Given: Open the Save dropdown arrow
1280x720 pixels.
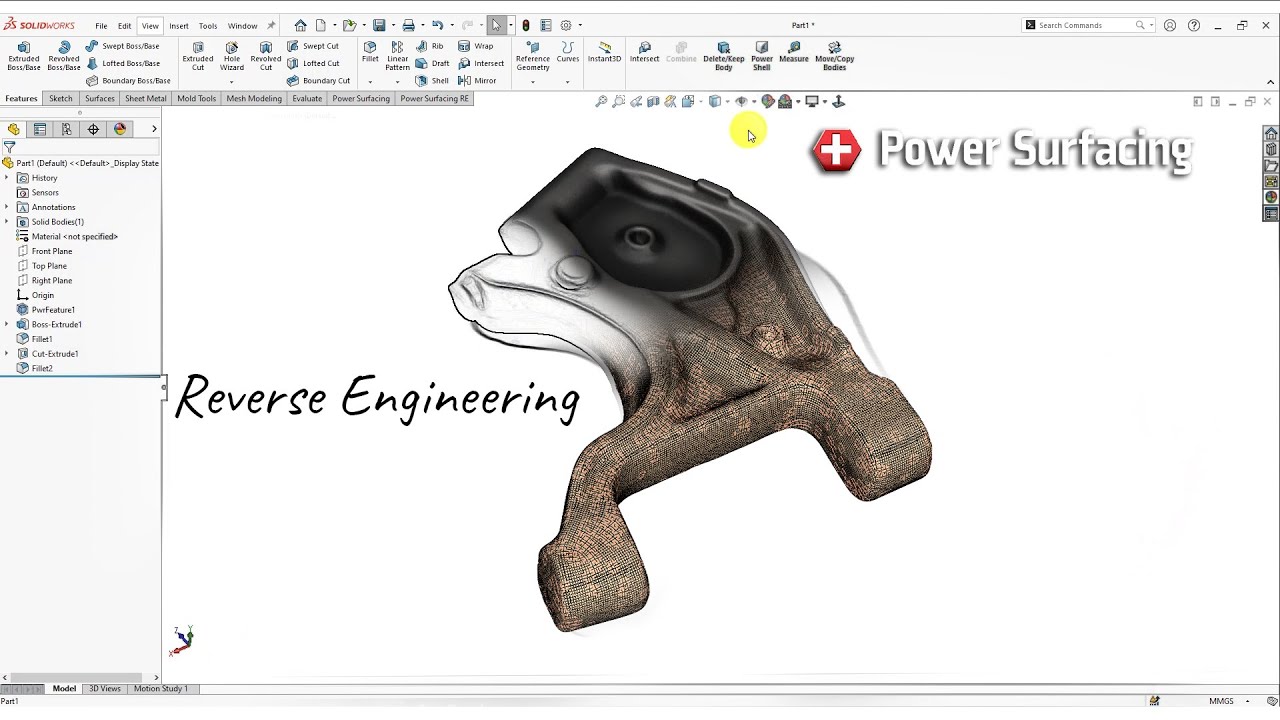Looking at the screenshot, I should (x=393, y=25).
